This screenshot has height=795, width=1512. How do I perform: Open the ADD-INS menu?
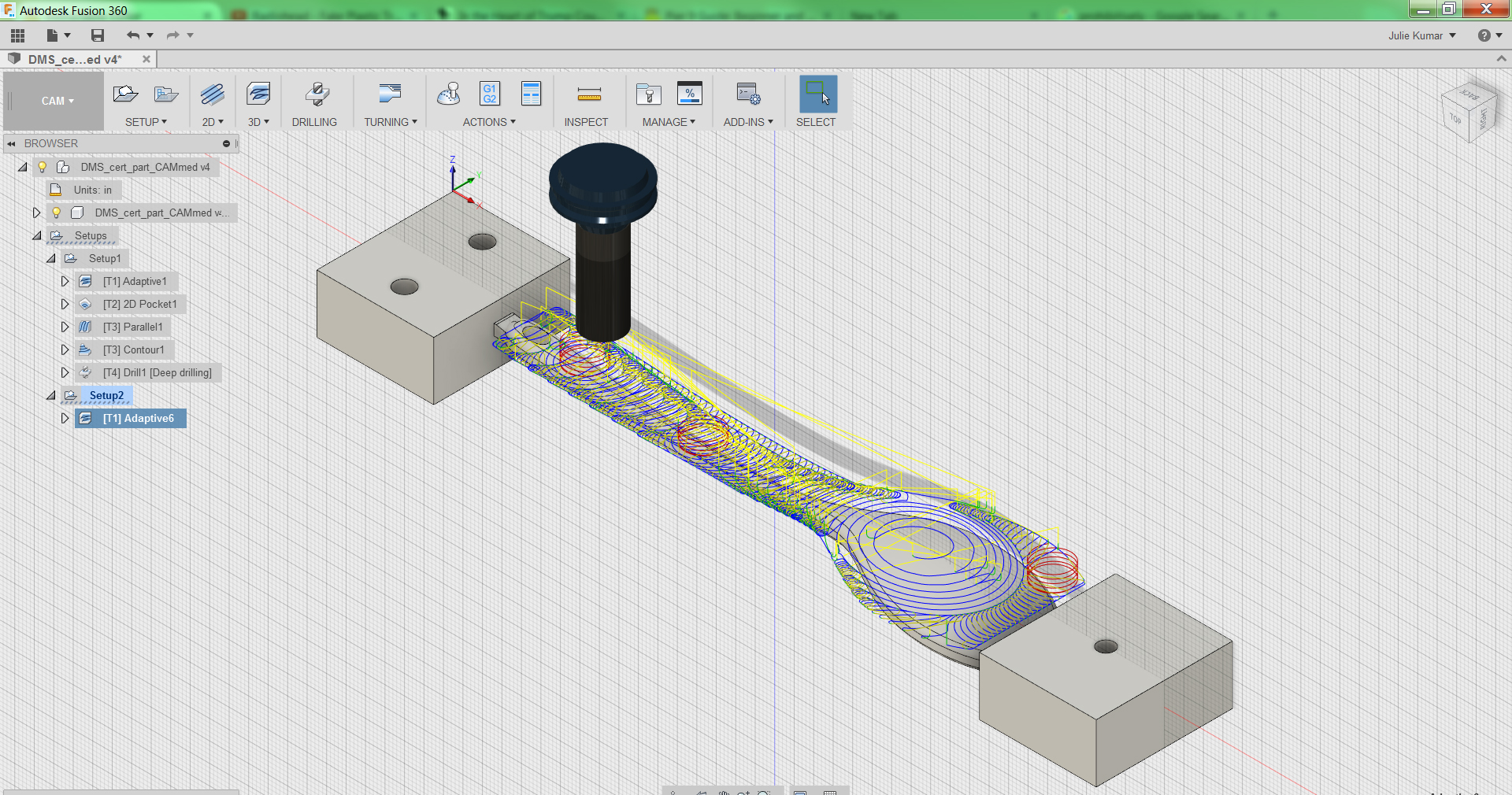748,122
